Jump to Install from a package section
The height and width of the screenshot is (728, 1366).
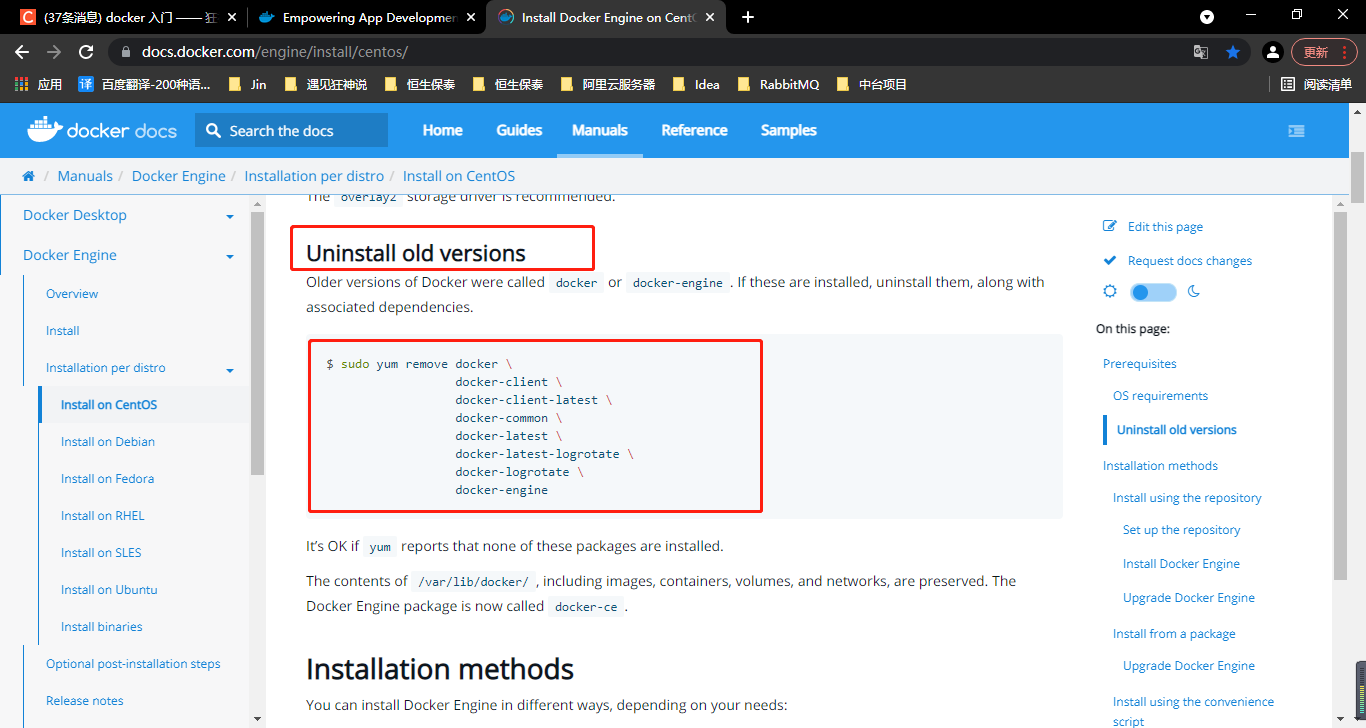pyautogui.click(x=1174, y=634)
